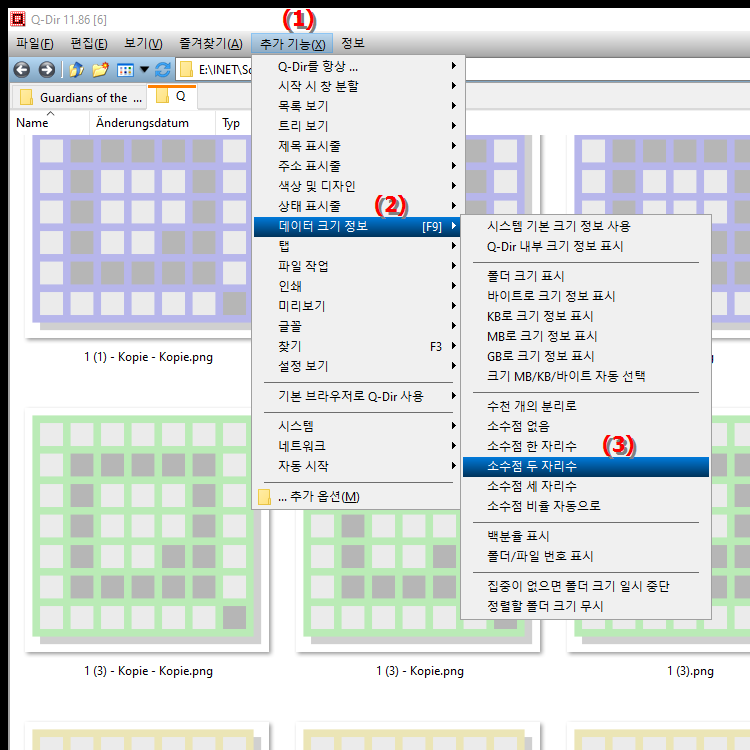
Task: Go back with the left arrow button
Action: pyautogui.click(x=22, y=70)
